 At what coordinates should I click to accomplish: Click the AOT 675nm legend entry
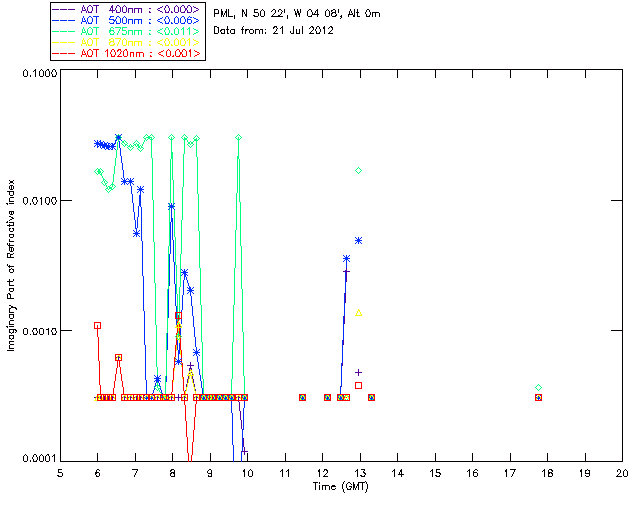coord(127,31)
